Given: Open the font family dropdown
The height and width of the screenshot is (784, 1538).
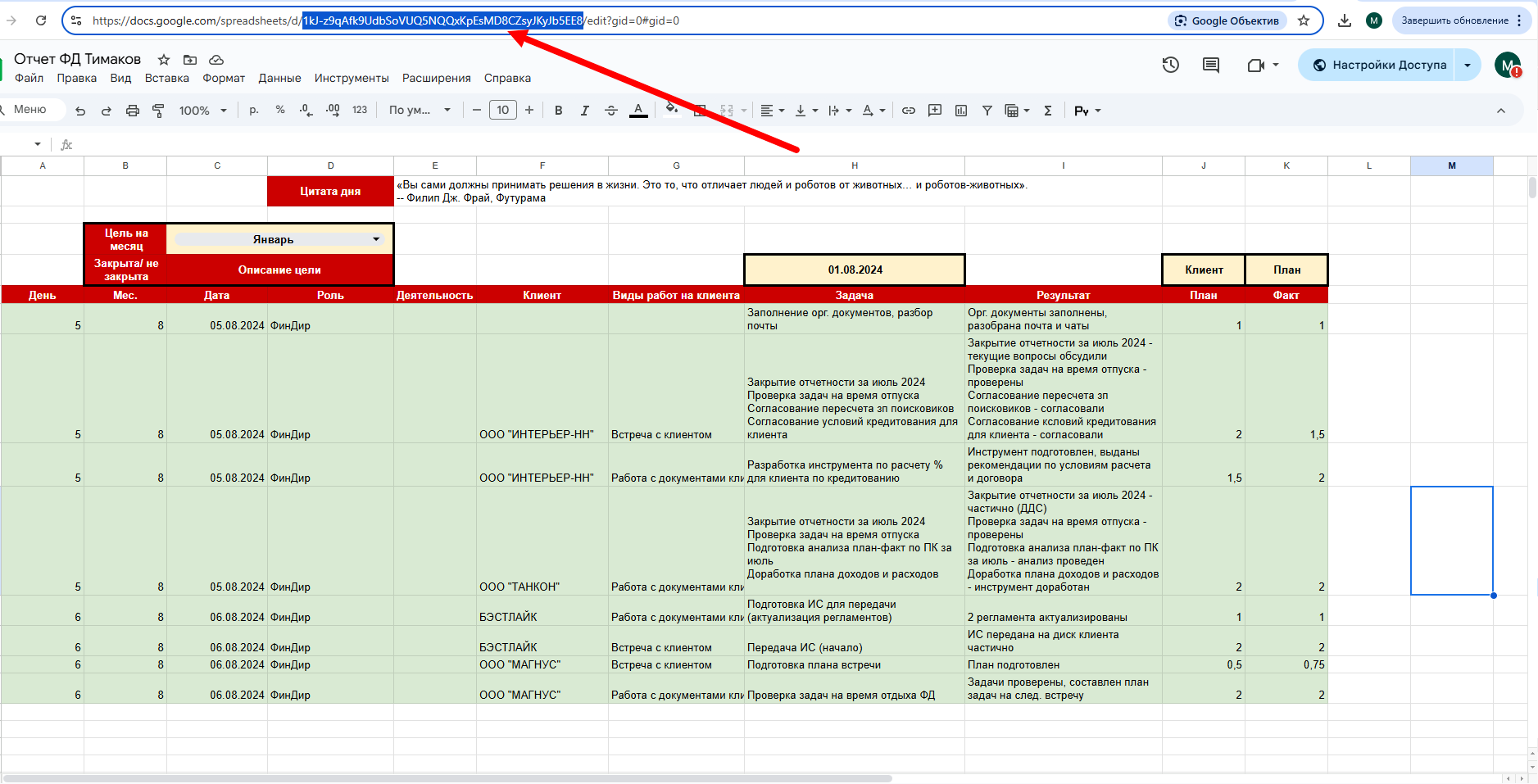Looking at the screenshot, I should [x=420, y=111].
